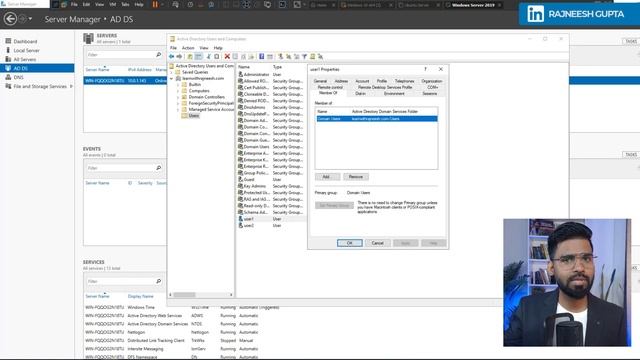Expand the ForeignSecurityPrincipals node
This screenshot has width=640, height=360.
point(178,103)
